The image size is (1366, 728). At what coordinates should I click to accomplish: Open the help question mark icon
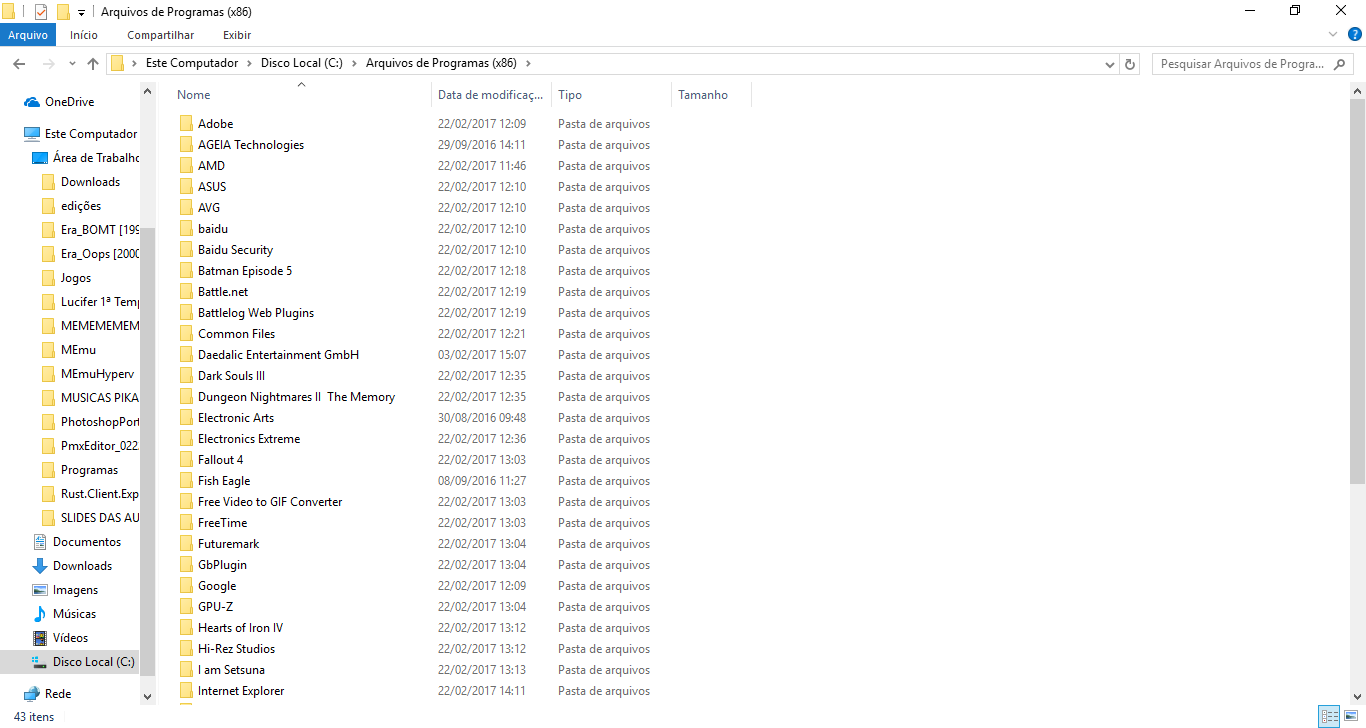[1353, 35]
